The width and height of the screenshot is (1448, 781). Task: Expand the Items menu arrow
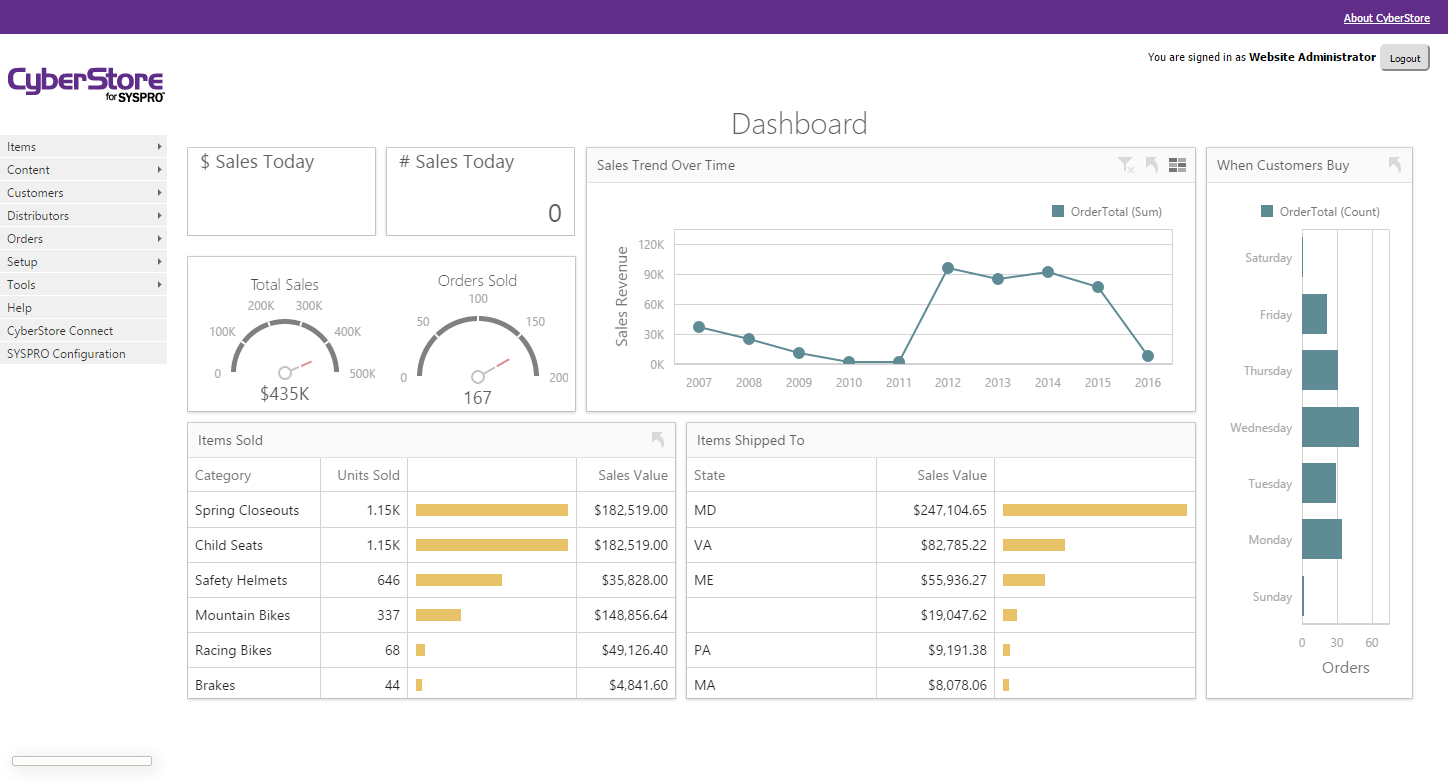pyautogui.click(x=159, y=147)
